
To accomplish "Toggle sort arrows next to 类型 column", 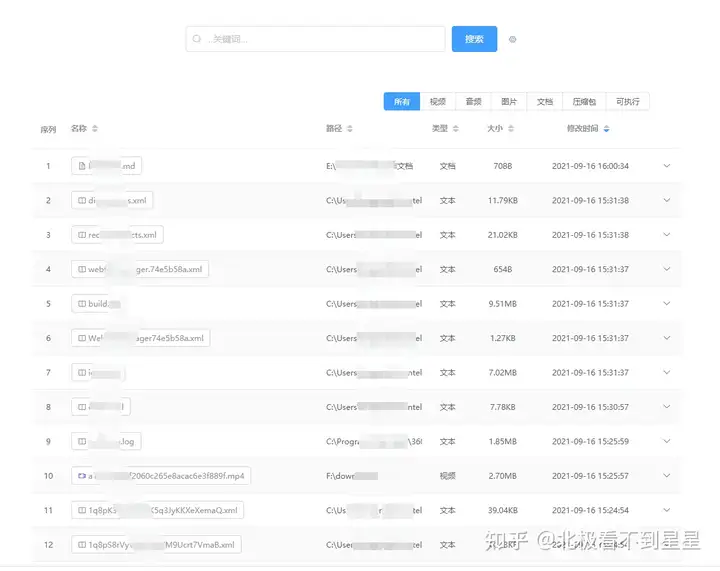I will [x=456, y=129].
